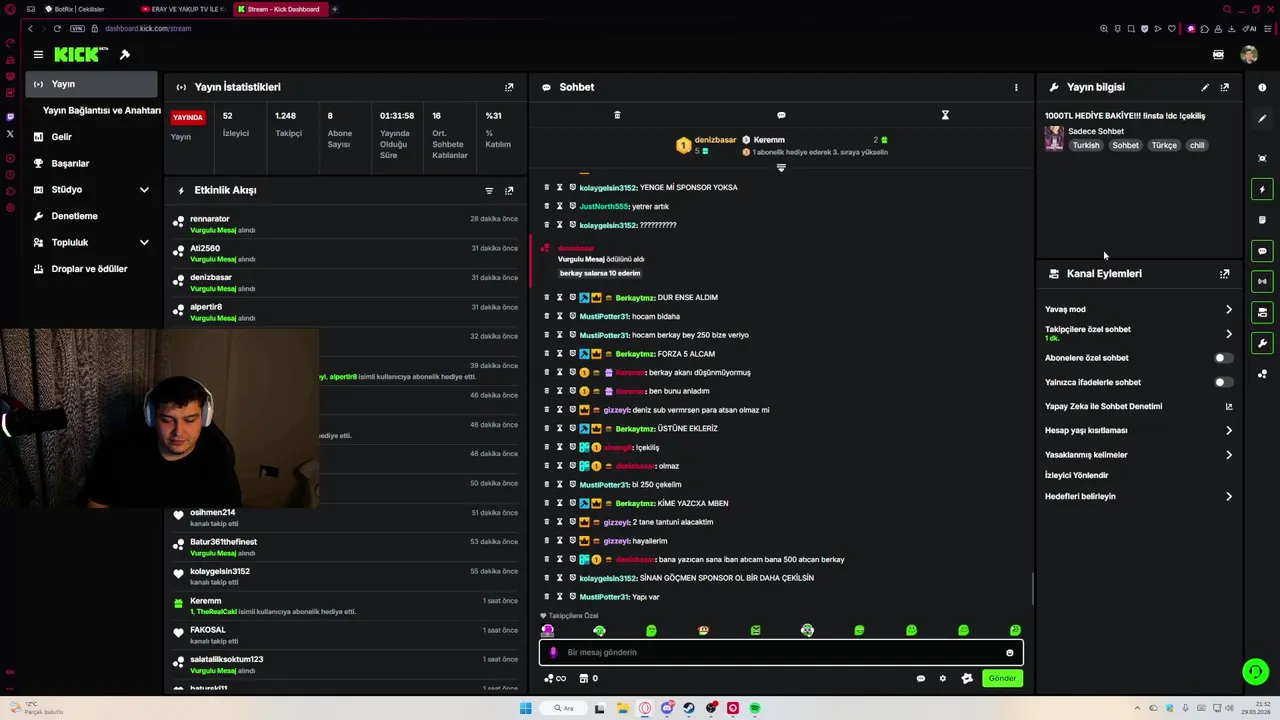Click the shop icon showing 0
The height and width of the screenshot is (720, 1280).
click(x=589, y=679)
